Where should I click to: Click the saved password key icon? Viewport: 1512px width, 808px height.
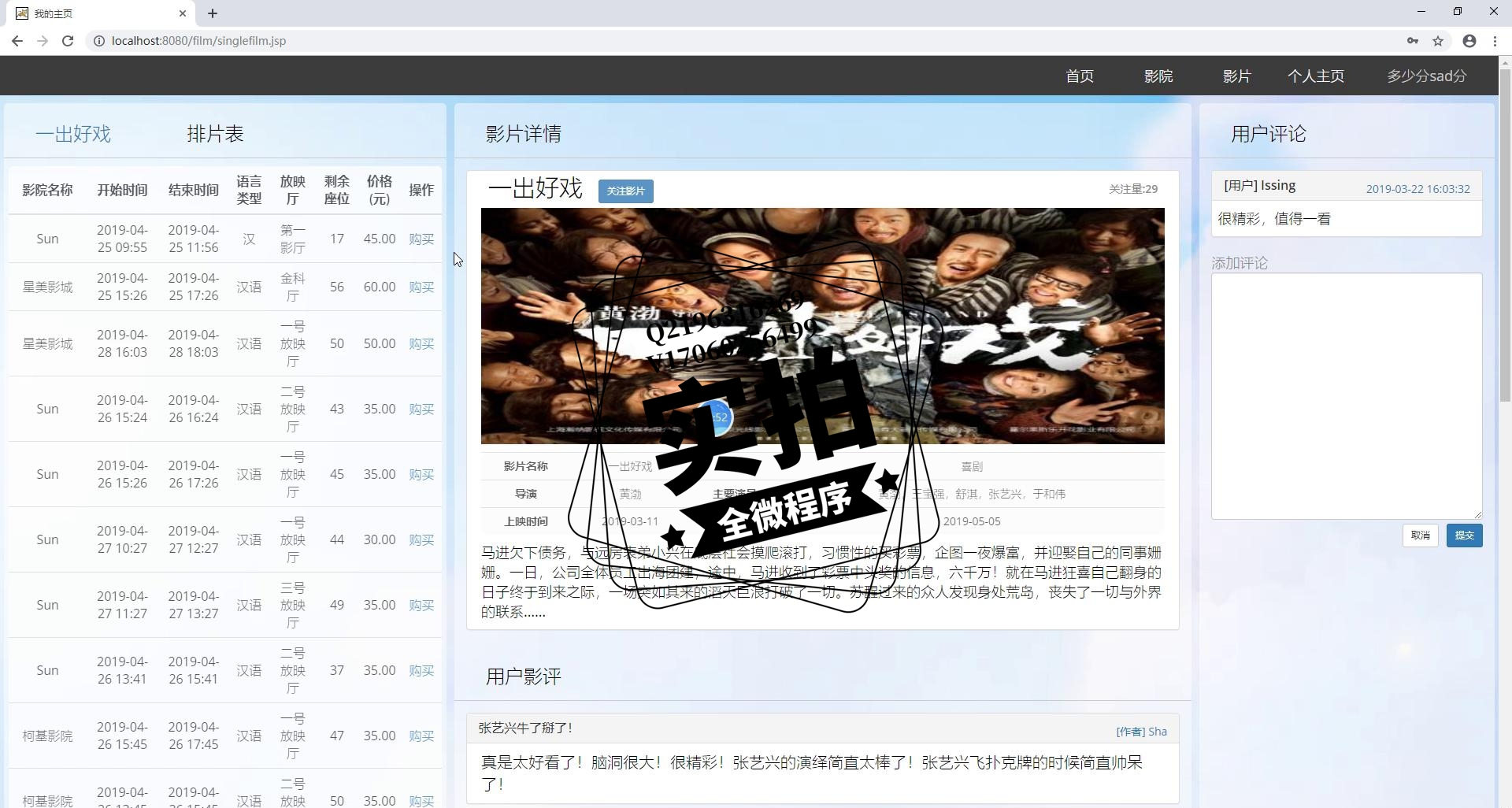[1413, 41]
